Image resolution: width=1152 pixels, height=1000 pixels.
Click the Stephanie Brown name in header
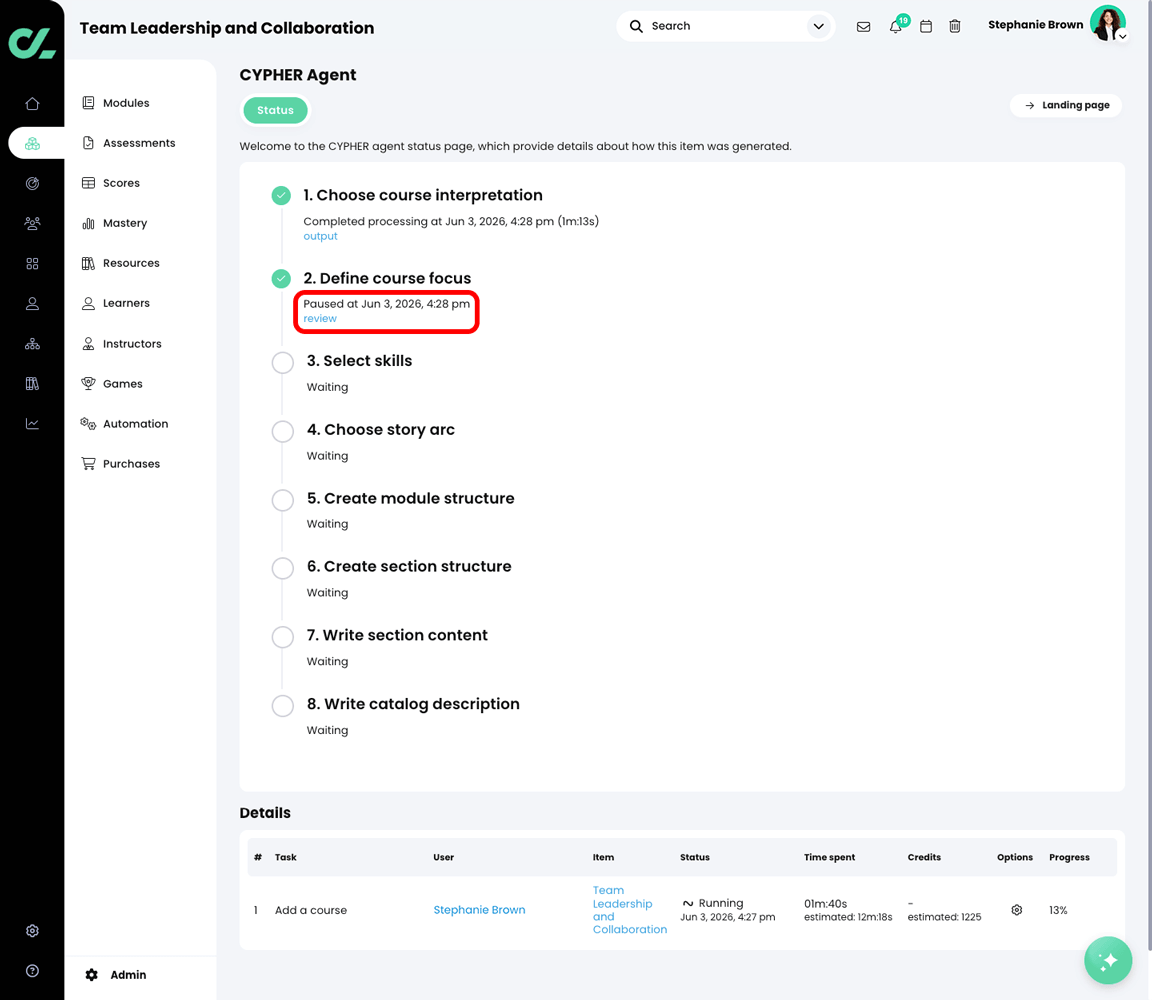1035,24
